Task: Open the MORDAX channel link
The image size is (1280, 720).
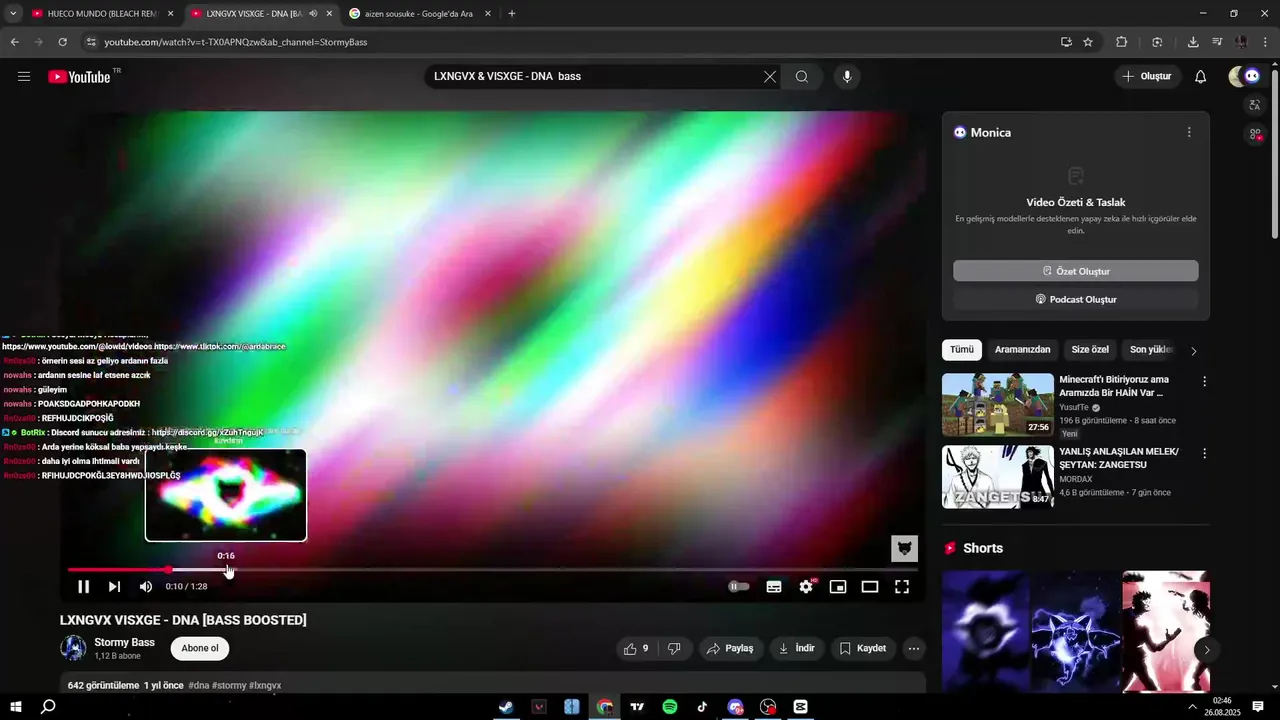Action: click(x=1076, y=479)
